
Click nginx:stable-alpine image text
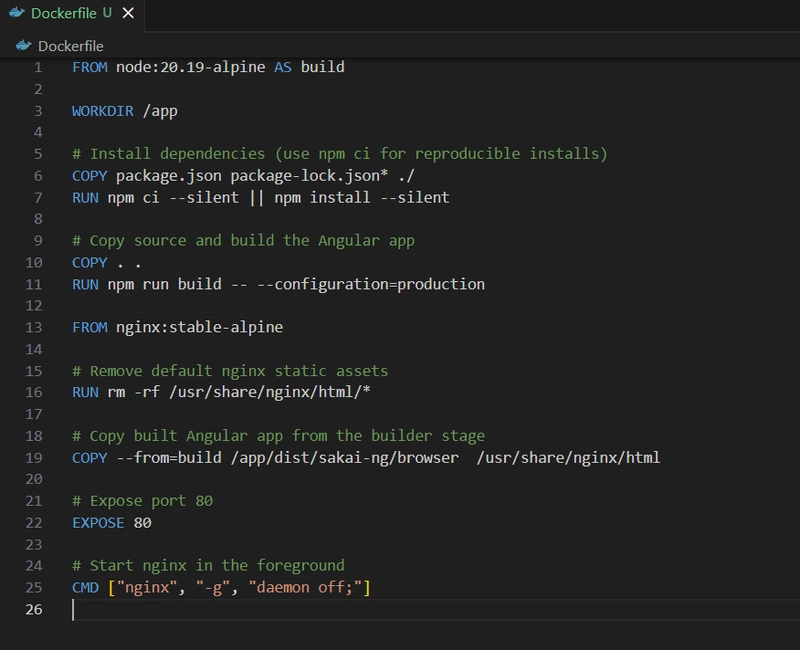(x=201, y=328)
